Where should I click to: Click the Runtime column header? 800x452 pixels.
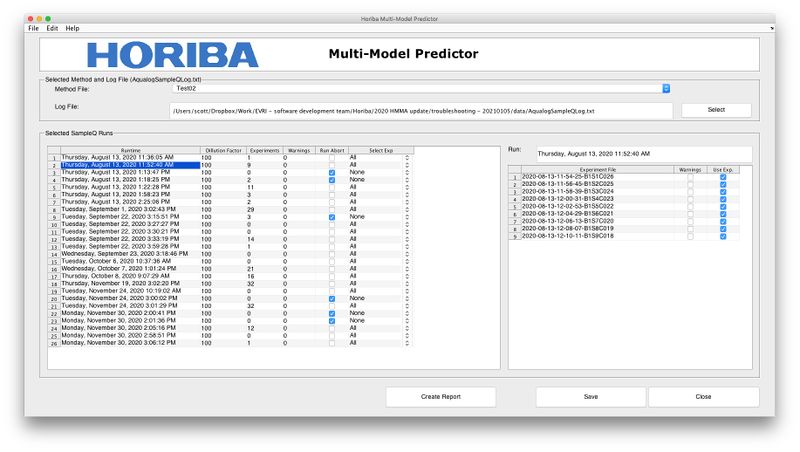click(x=131, y=150)
